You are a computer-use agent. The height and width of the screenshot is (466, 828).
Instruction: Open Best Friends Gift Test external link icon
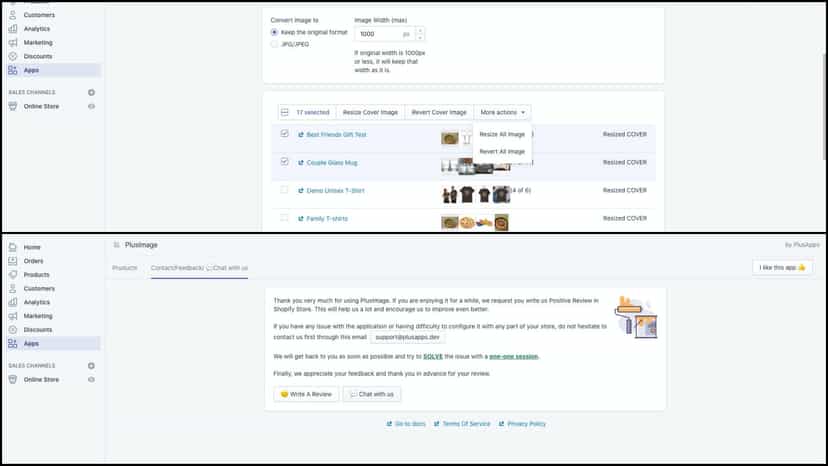pyautogui.click(x=300, y=135)
